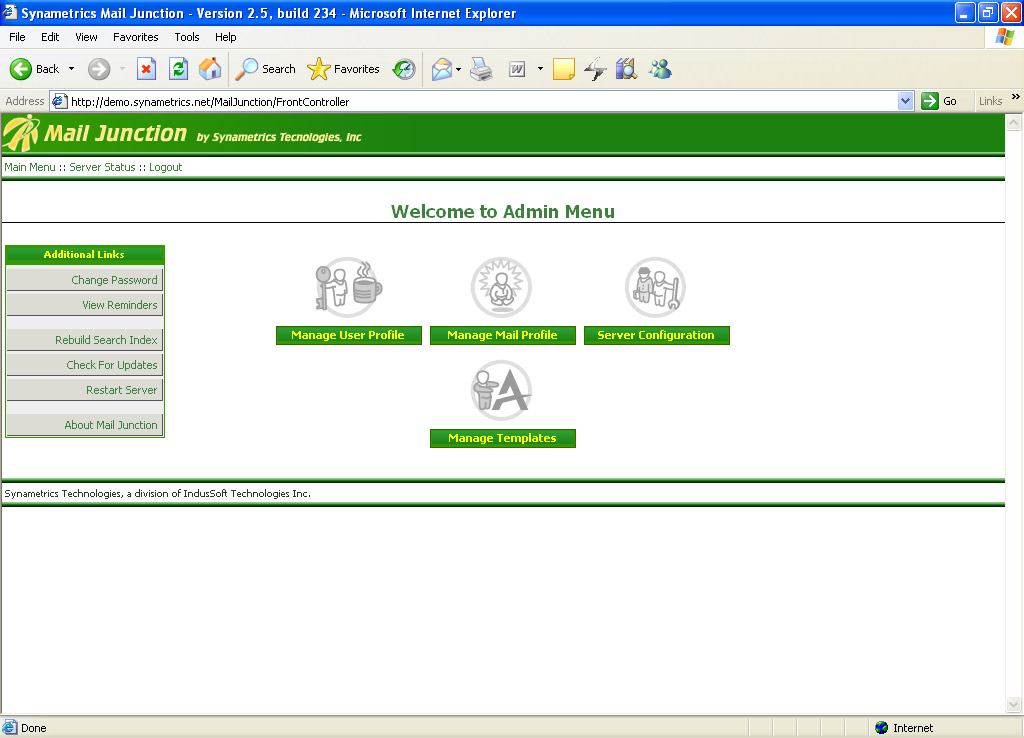The height and width of the screenshot is (738, 1024).
Task: Open the Tools menu
Action: click(187, 37)
